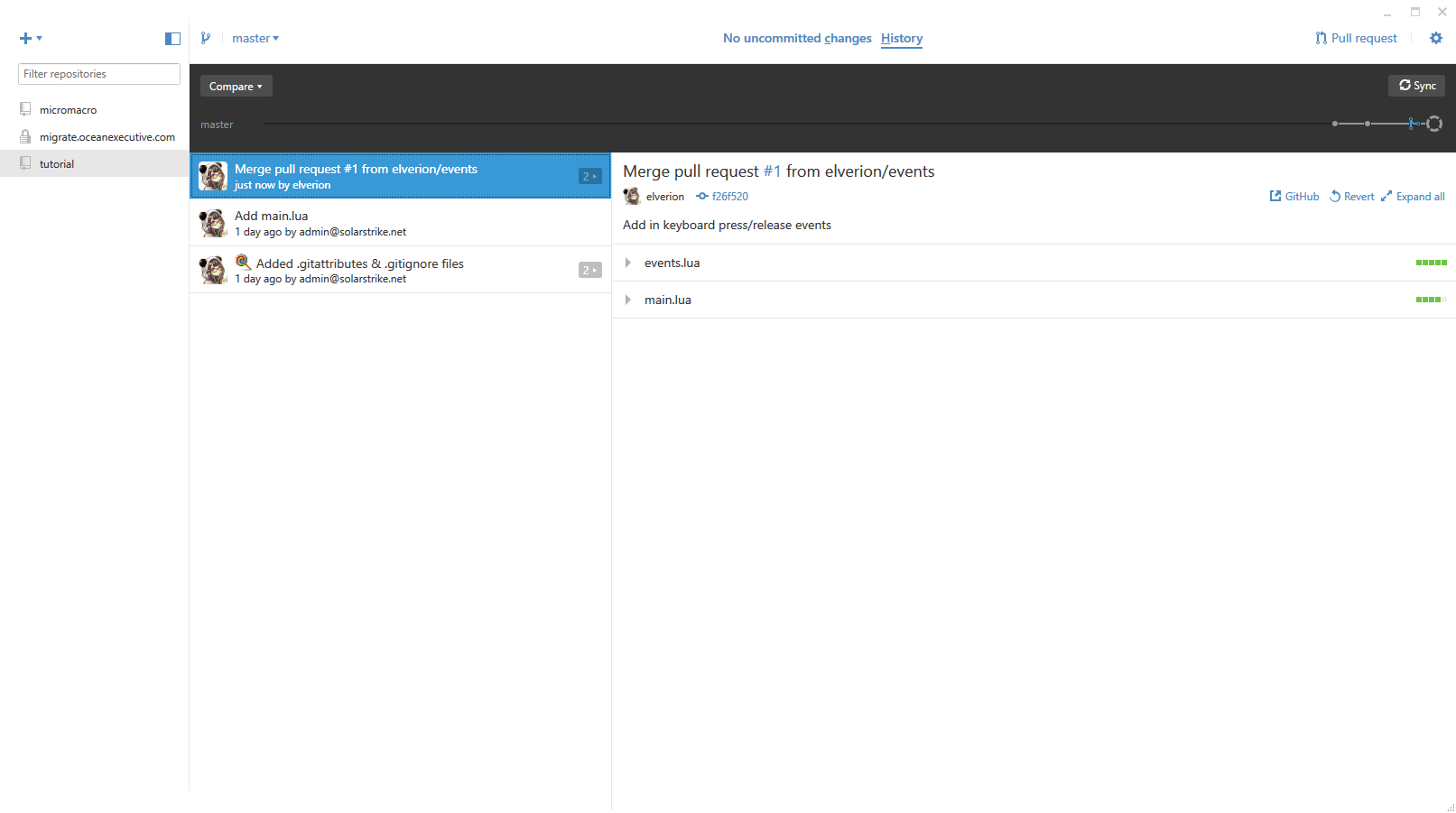Viewport: 1456px width, 813px height.
Task: Open the master branch dropdown
Action: (255, 38)
